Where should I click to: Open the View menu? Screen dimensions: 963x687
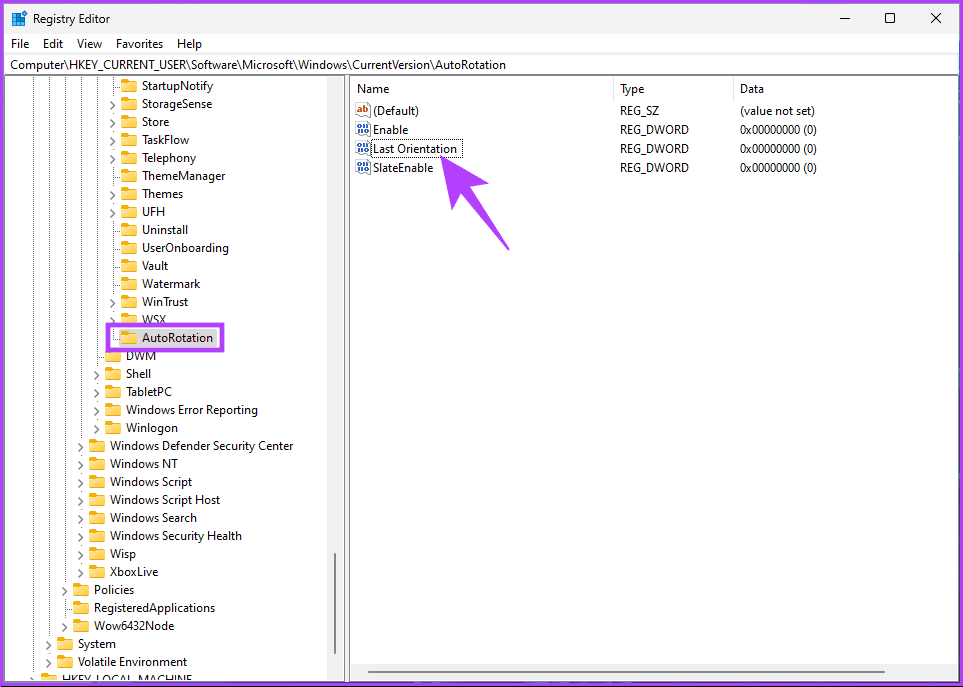coord(90,44)
